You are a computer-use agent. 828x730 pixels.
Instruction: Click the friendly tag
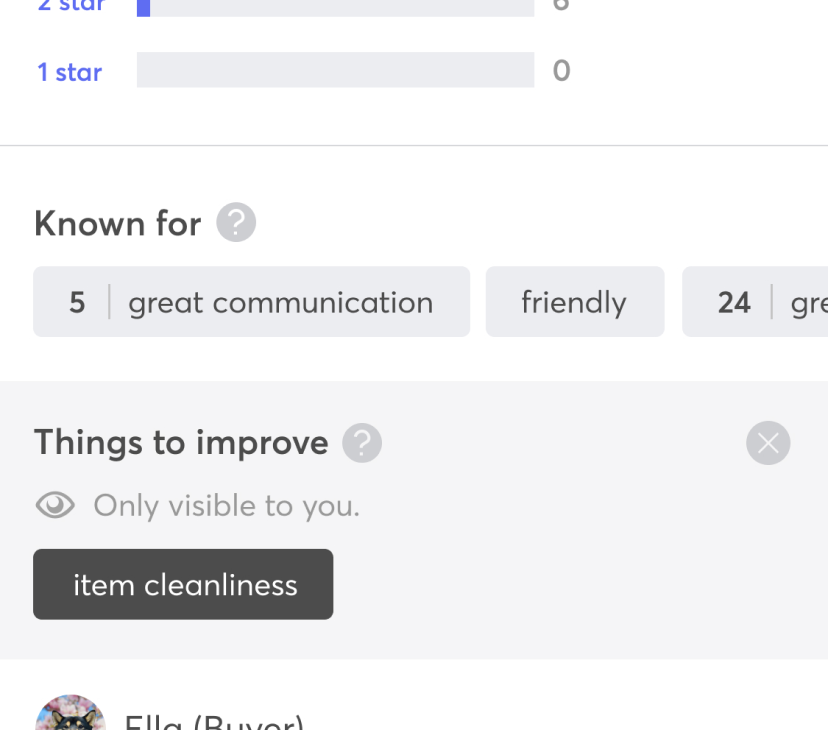point(574,302)
